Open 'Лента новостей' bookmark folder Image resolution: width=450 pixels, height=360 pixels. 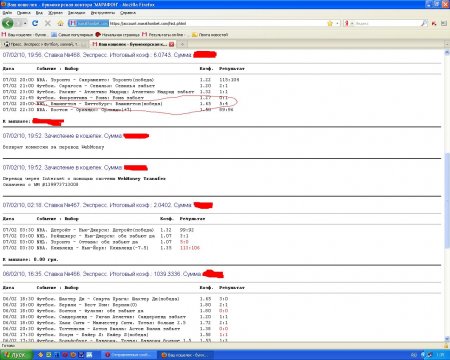pos(210,34)
